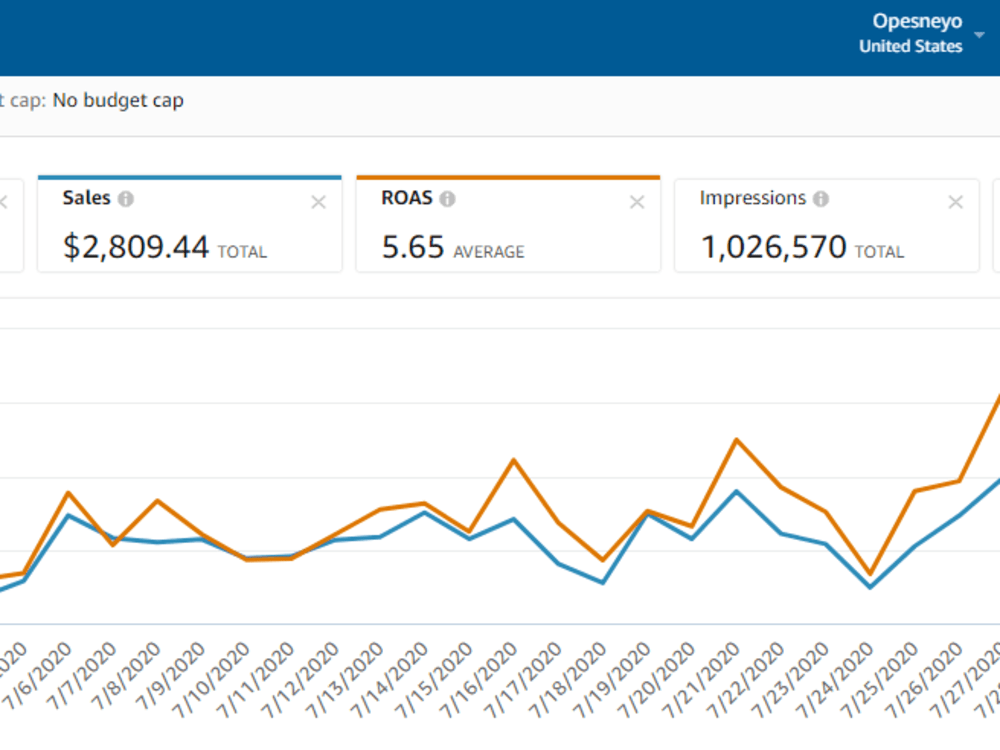Click the orange ROAS peak at 7/16/2020

(x=514, y=460)
